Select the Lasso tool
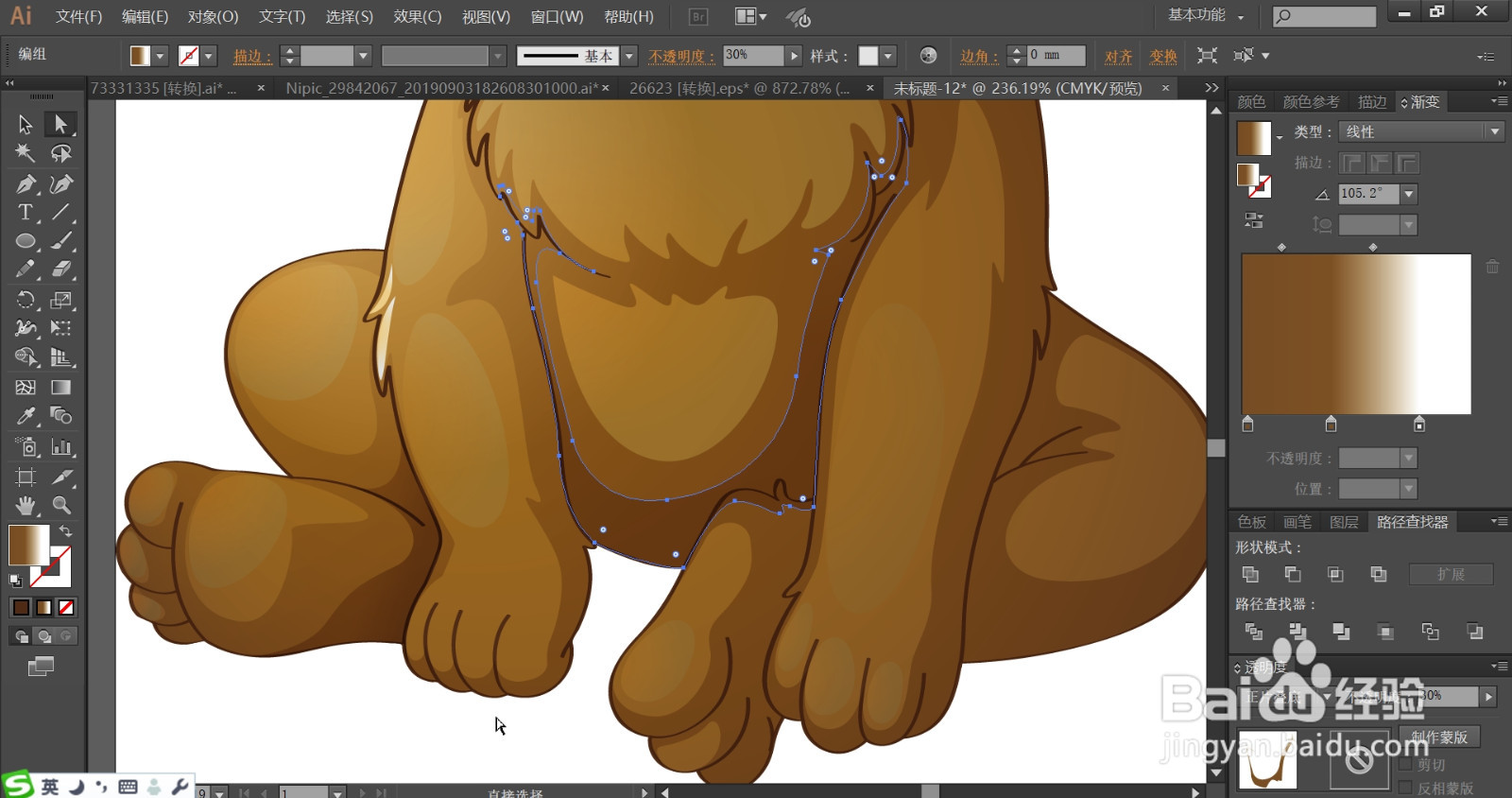The height and width of the screenshot is (798, 1512). 60,153
